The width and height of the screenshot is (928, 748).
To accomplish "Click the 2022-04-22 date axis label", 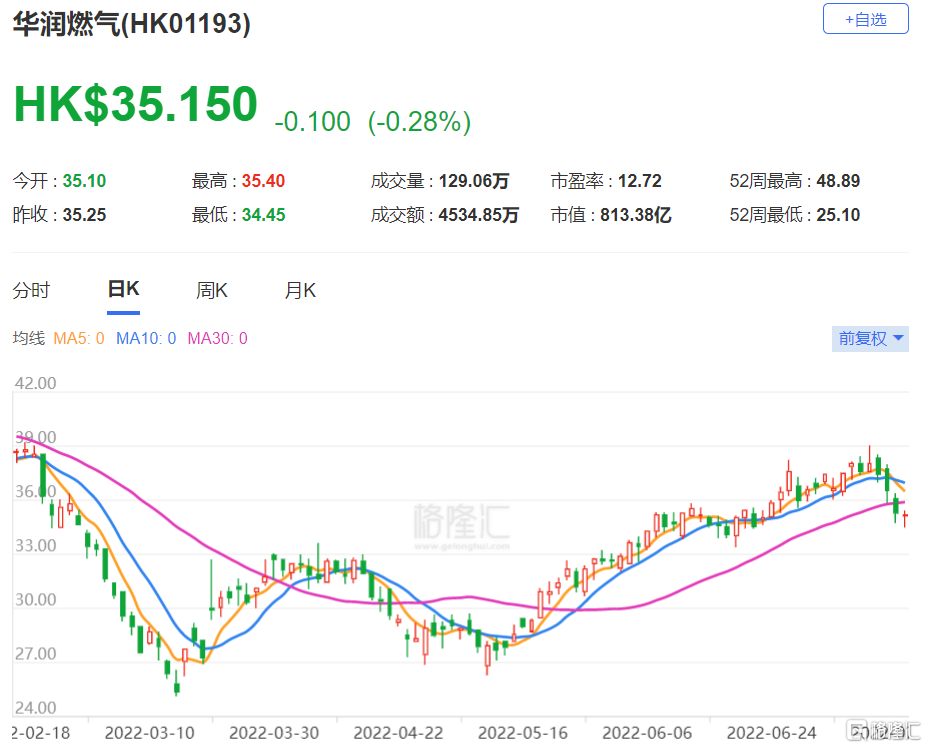I will [x=398, y=733].
